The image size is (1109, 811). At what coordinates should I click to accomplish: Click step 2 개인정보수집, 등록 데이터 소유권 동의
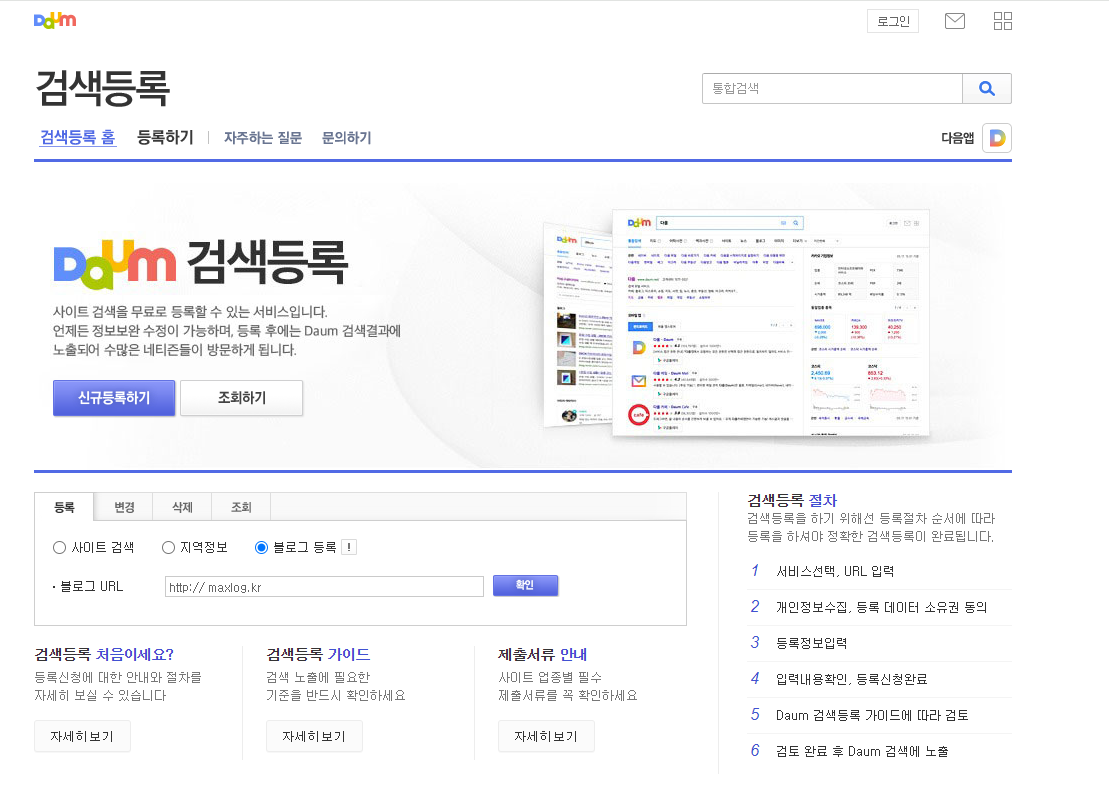click(x=879, y=607)
